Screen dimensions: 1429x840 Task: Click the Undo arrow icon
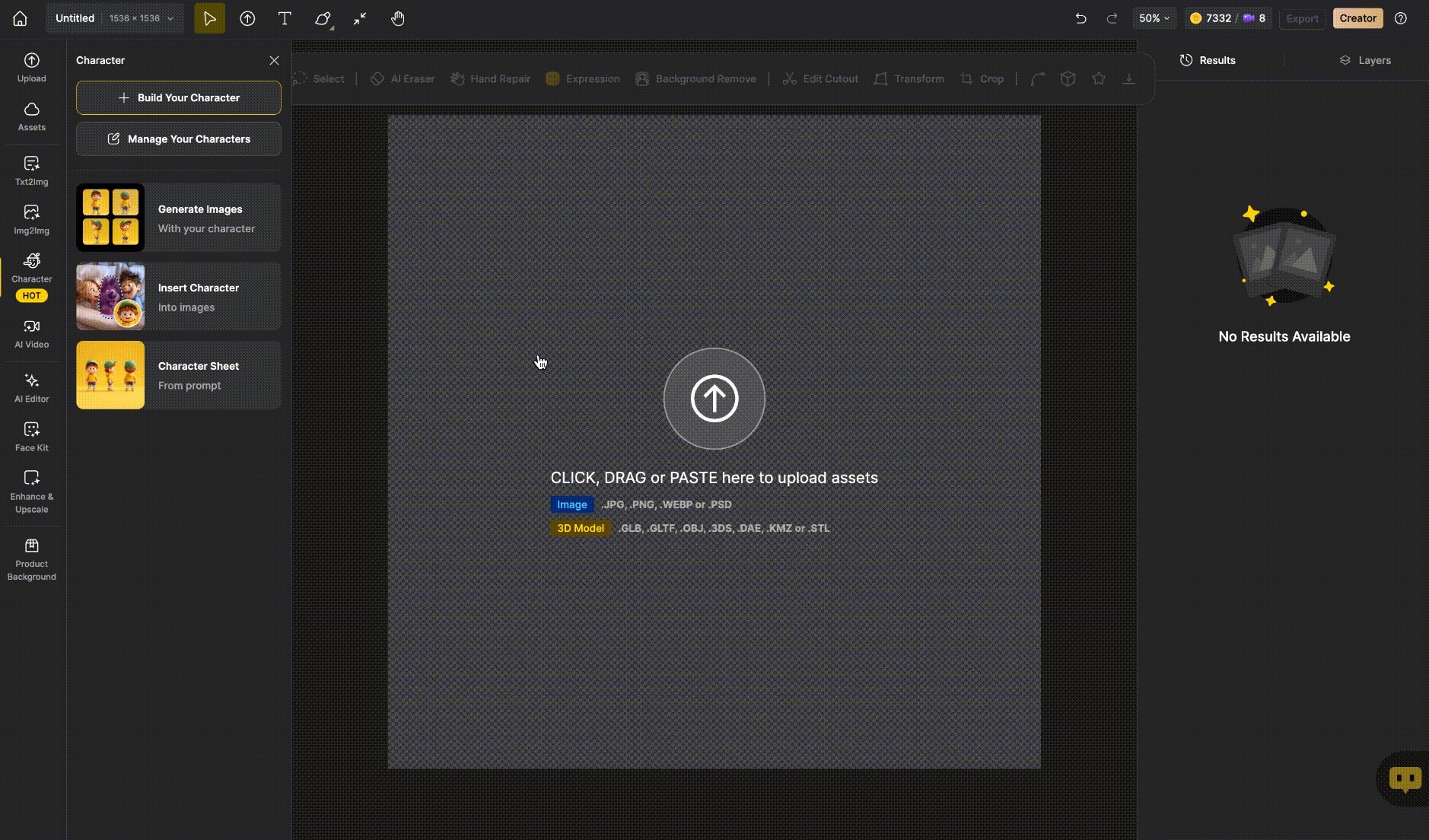click(x=1081, y=18)
